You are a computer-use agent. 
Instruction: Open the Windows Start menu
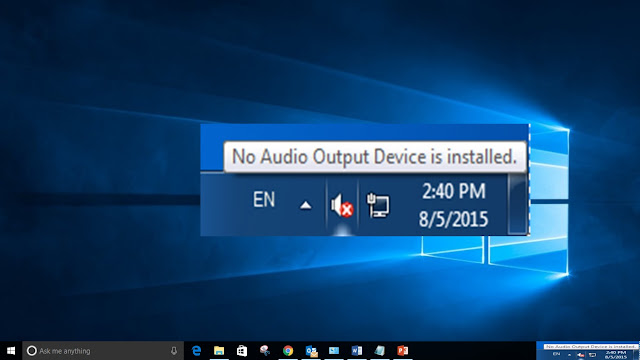click(x=11, y=351)
